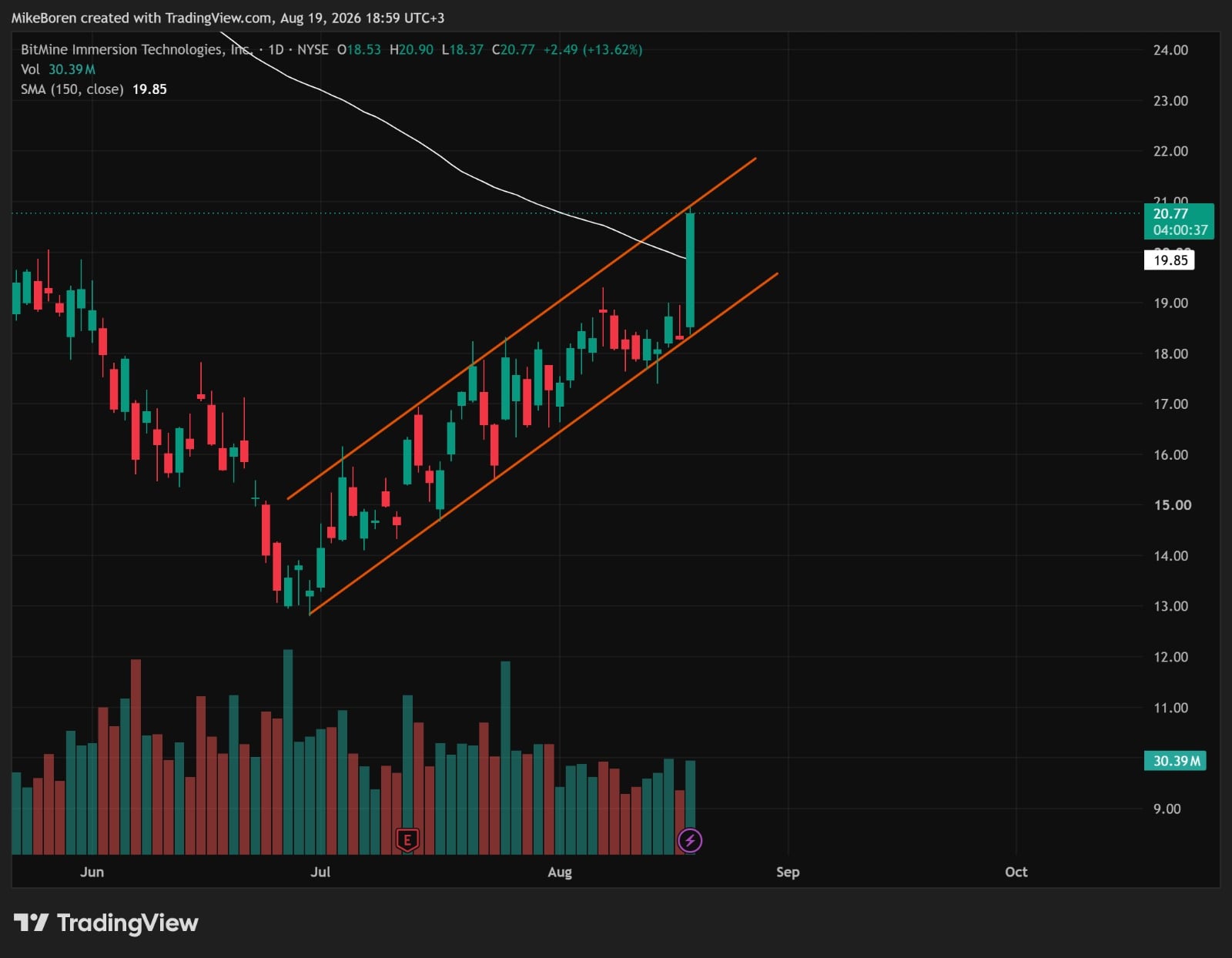Click the white 19.85 SMA axis label
This screenshot has width=1232, height=958.
(x=1170, y=260)
